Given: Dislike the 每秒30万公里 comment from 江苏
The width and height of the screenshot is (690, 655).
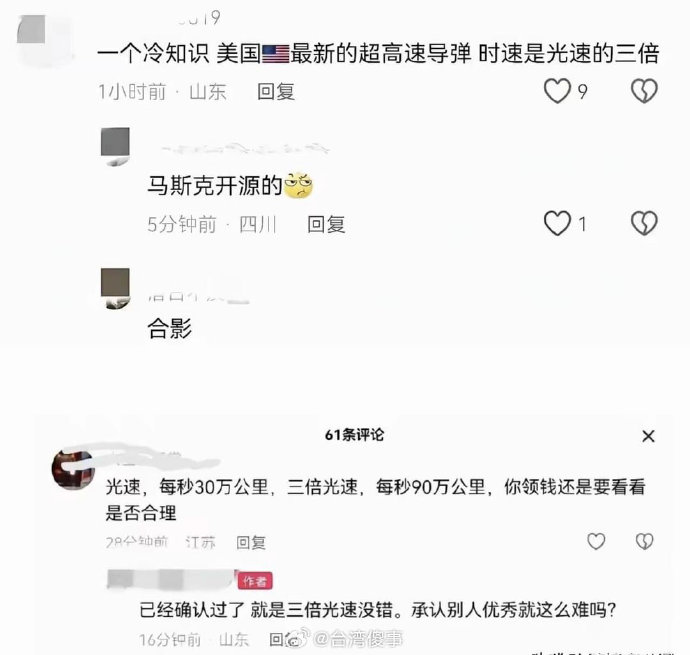Looking at the screenshot, I should point(645,541).
